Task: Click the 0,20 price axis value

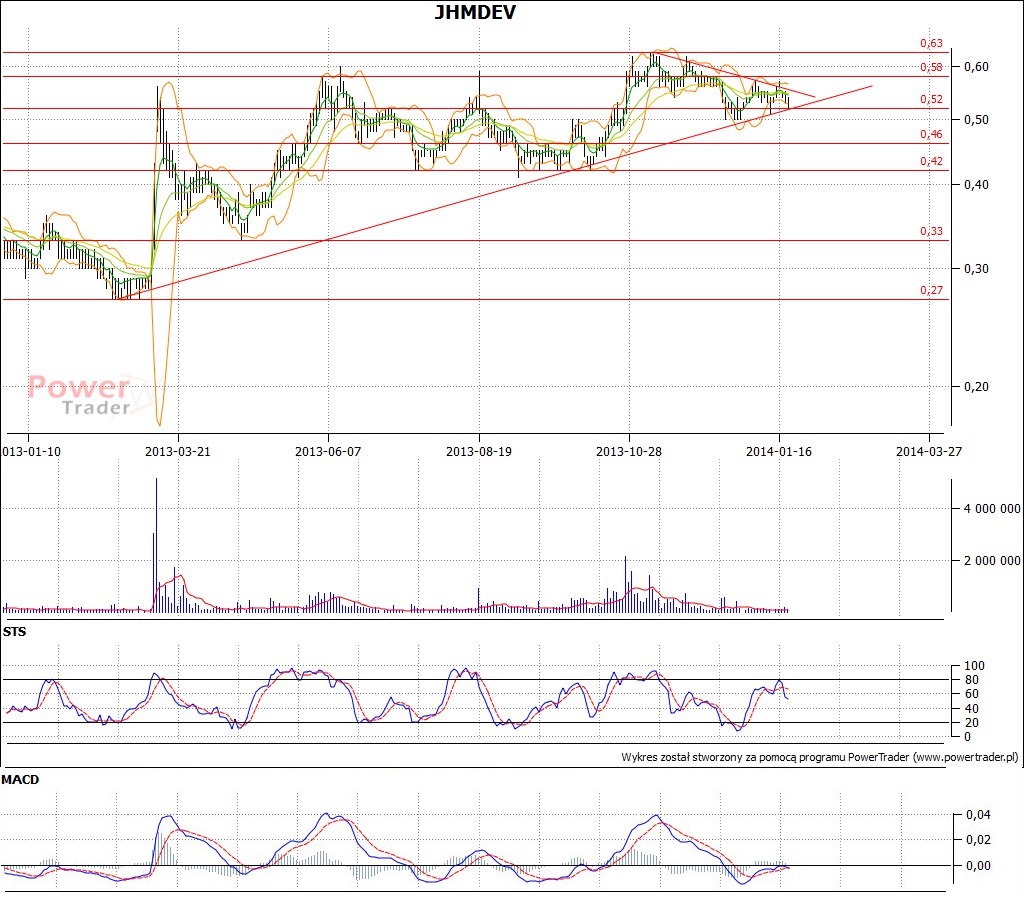Action: pos(976,387)
